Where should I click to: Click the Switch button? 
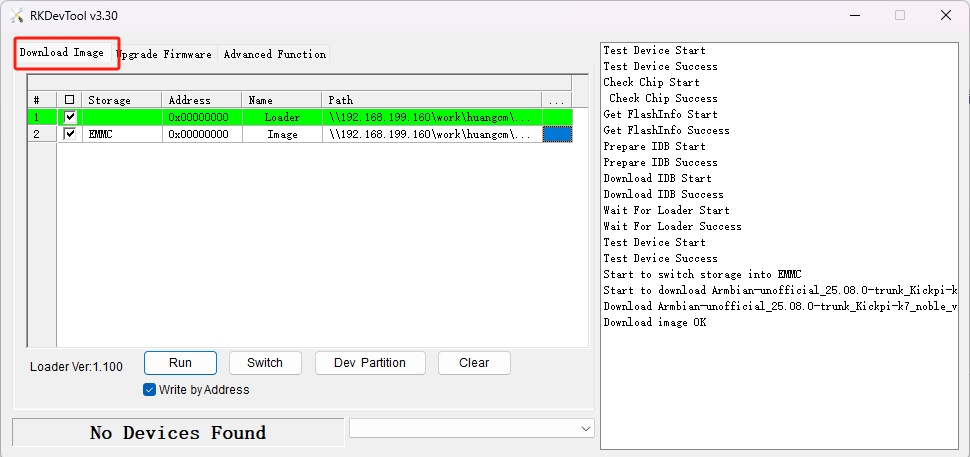(265, 363)
